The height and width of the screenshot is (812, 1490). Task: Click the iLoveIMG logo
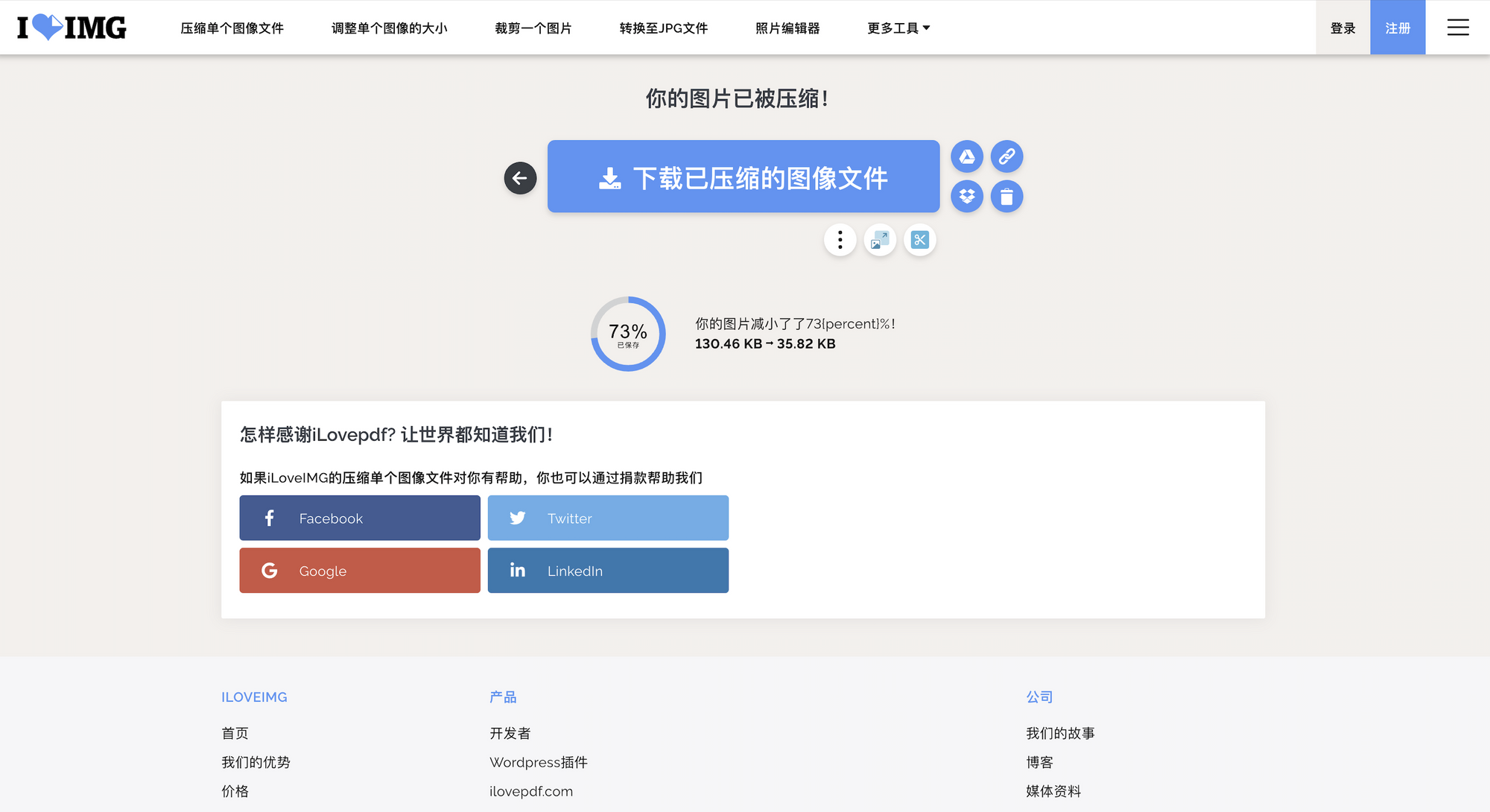72,28
